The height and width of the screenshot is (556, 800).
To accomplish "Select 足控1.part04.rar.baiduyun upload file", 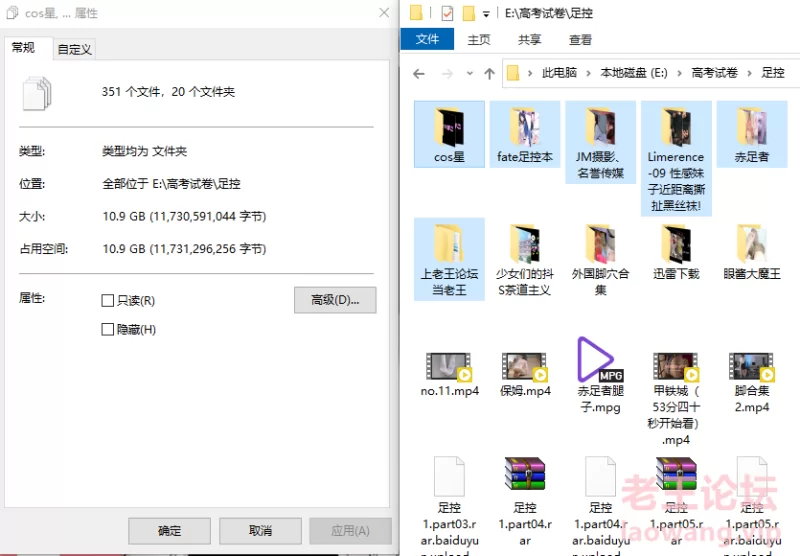I will coord(601,505).
